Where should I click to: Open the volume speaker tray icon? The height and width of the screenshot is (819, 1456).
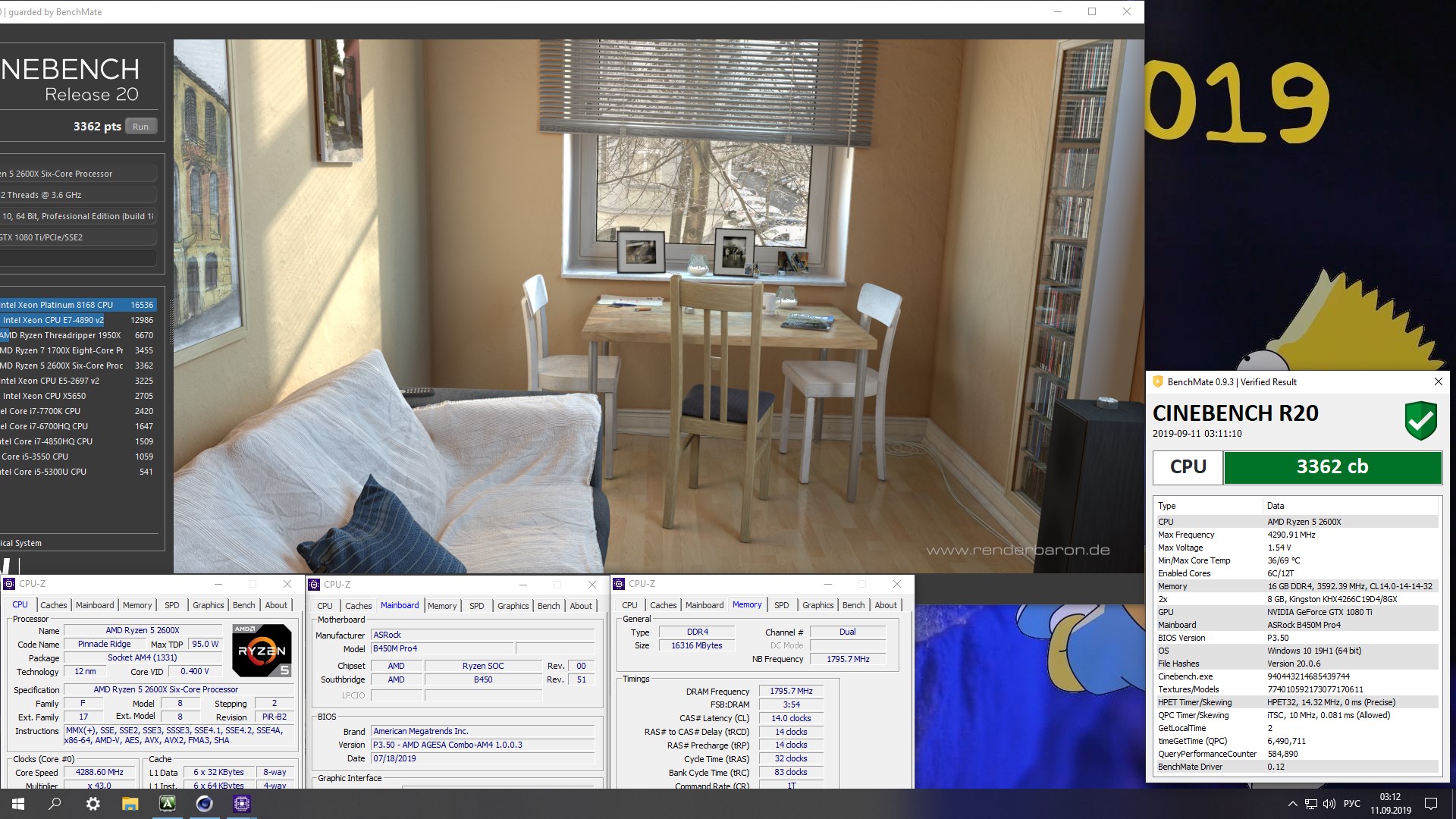click(x=1329, y=804)
